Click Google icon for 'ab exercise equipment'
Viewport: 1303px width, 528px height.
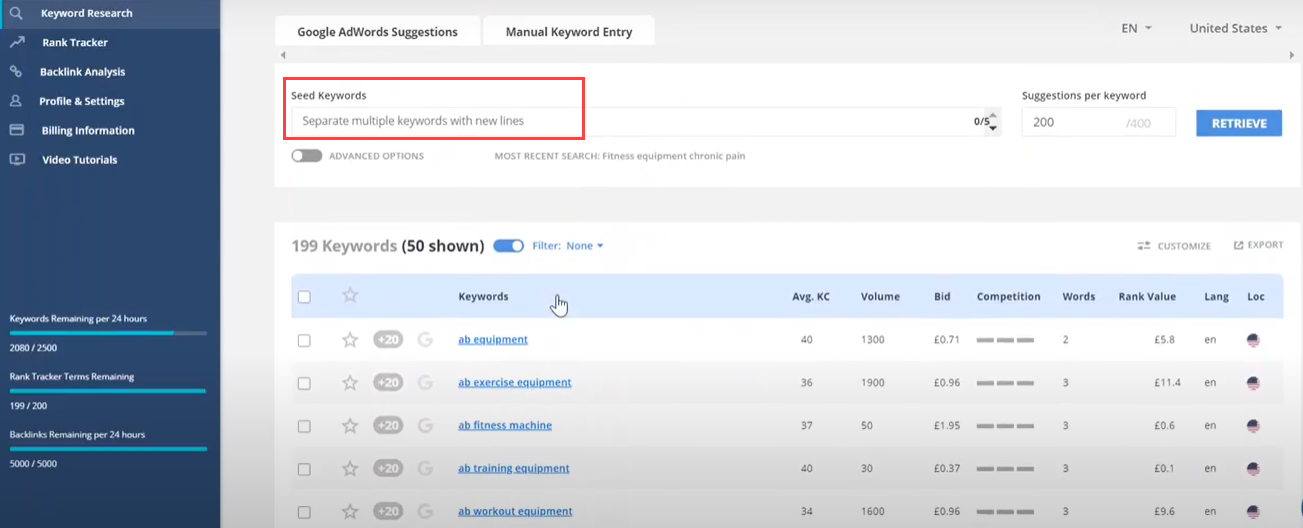(425, 383)
